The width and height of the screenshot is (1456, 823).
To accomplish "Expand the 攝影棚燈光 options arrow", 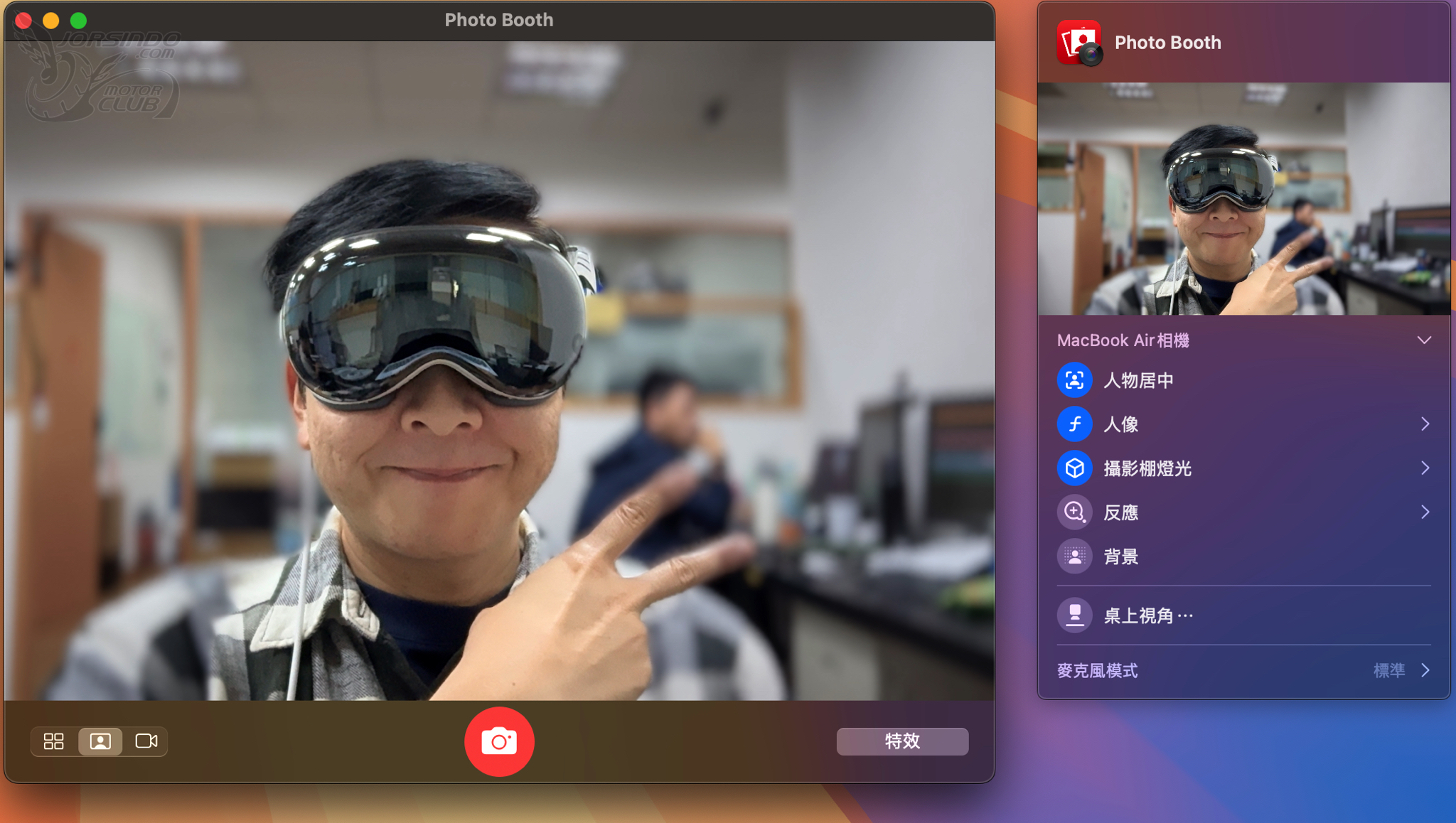I will click(x=1425, y=468).
